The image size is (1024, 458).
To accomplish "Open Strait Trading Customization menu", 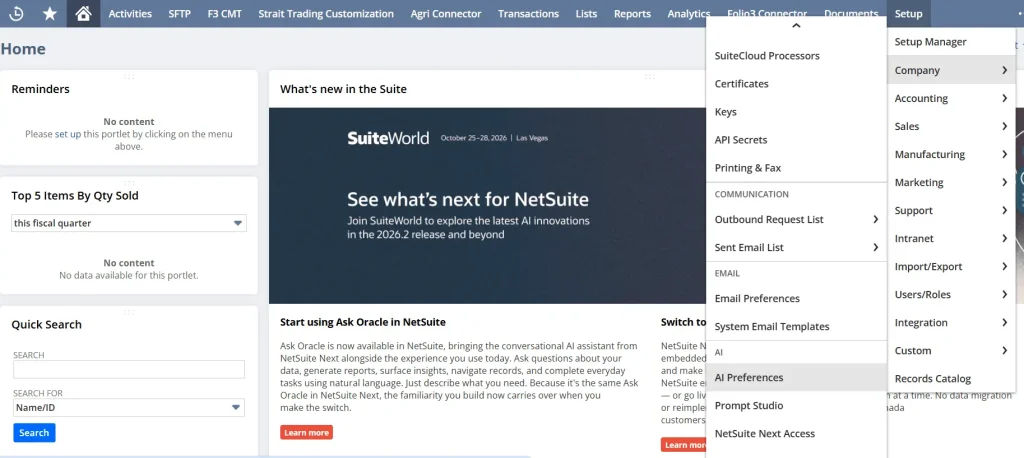I will 326,13.
